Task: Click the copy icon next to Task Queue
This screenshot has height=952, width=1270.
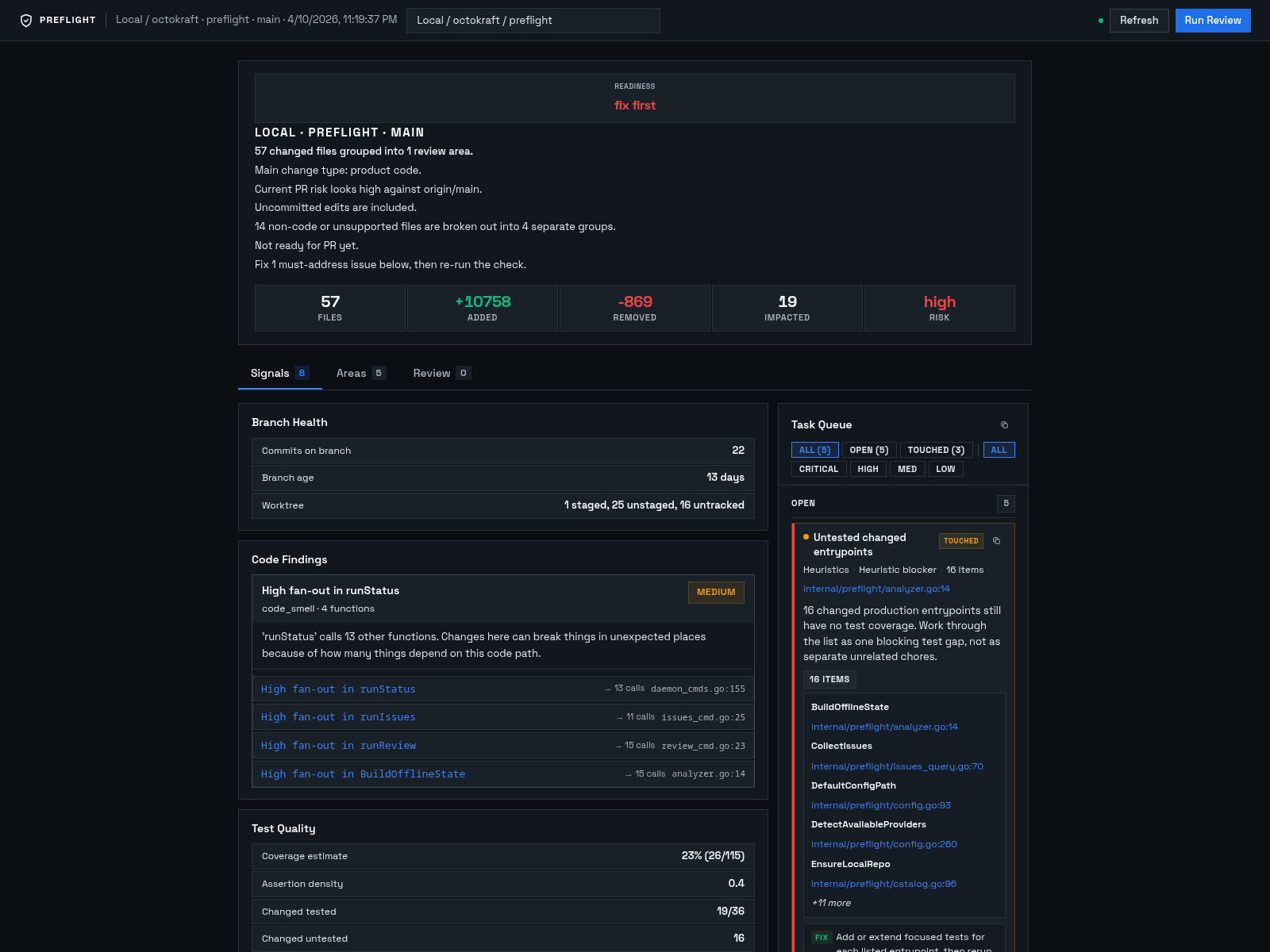Action: click(1005, 424)
